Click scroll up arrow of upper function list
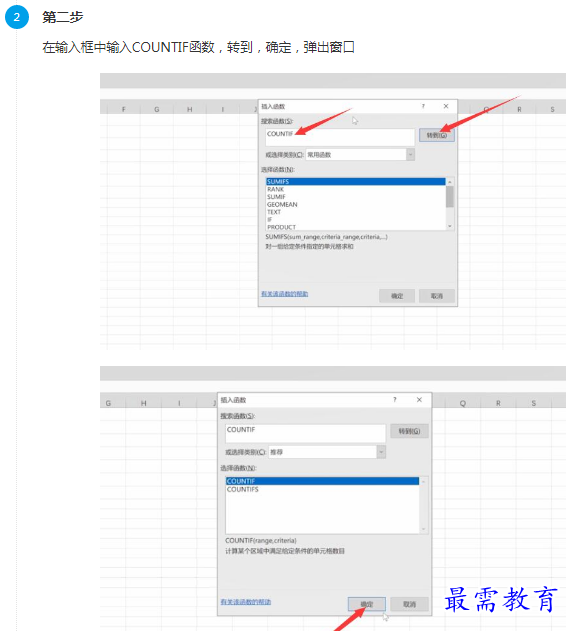This screenshot has height=631, width=566. pyautogui.click(x=450, y=182)
